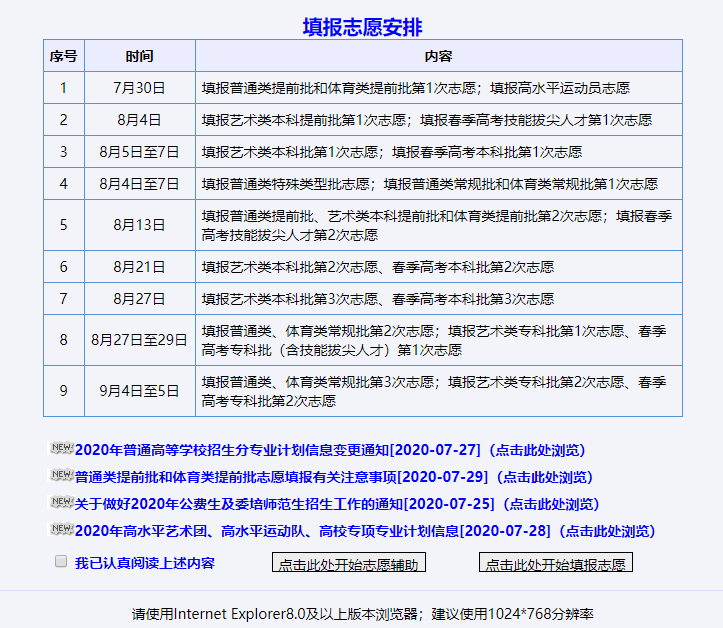Select the 8月13日 date cell
Viewport: 723px width, 628px height.
tap(139, 225)
